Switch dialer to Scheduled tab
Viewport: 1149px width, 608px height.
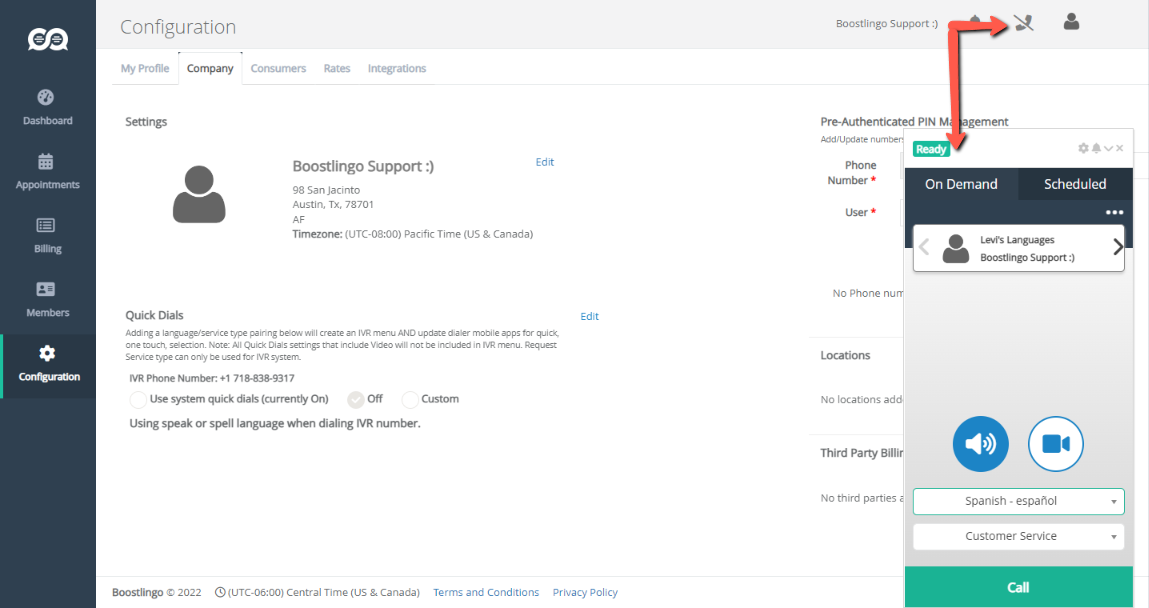coord(1075,184)
